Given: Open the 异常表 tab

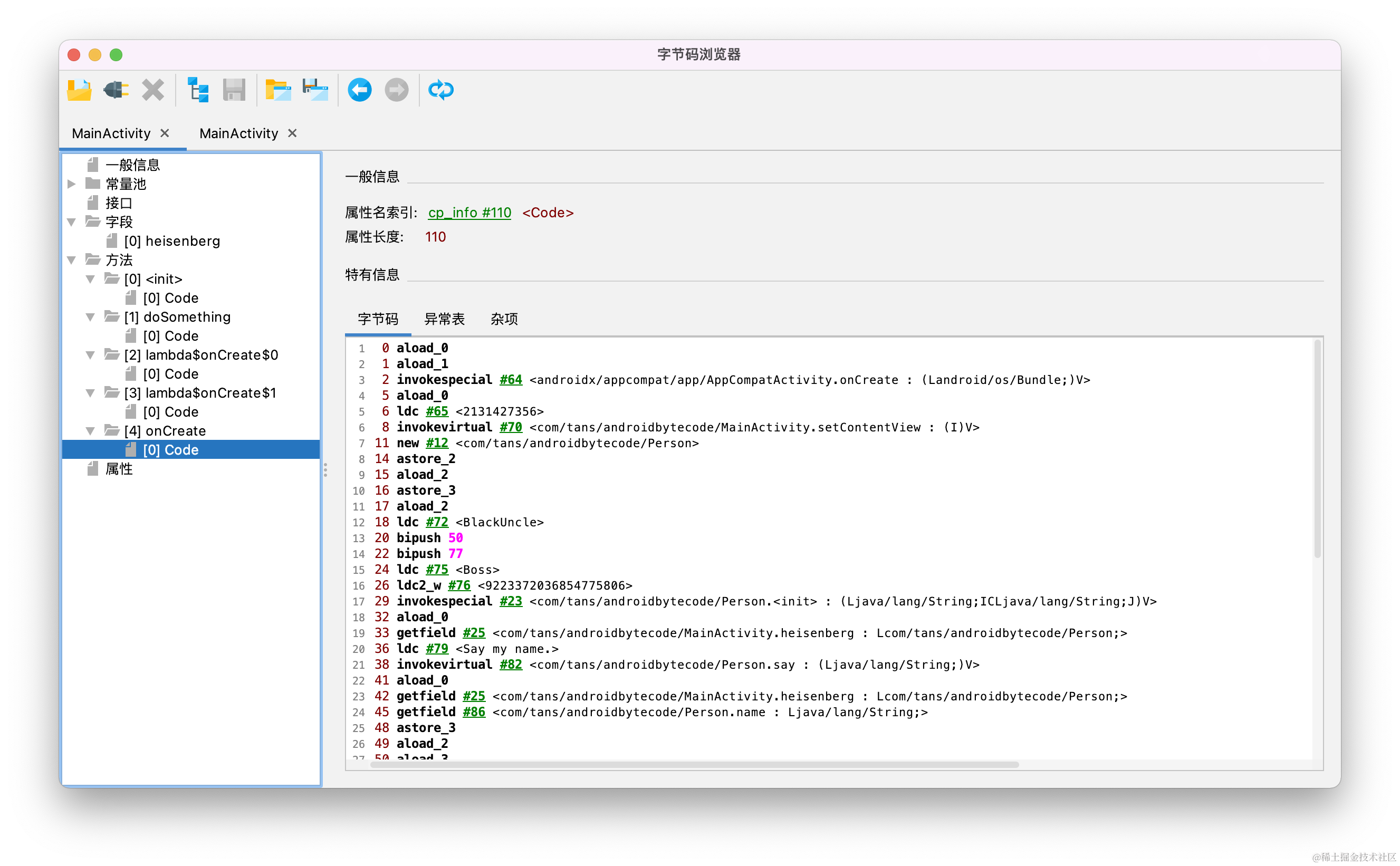Looking at the screenshot, I should tap(445, 319).
